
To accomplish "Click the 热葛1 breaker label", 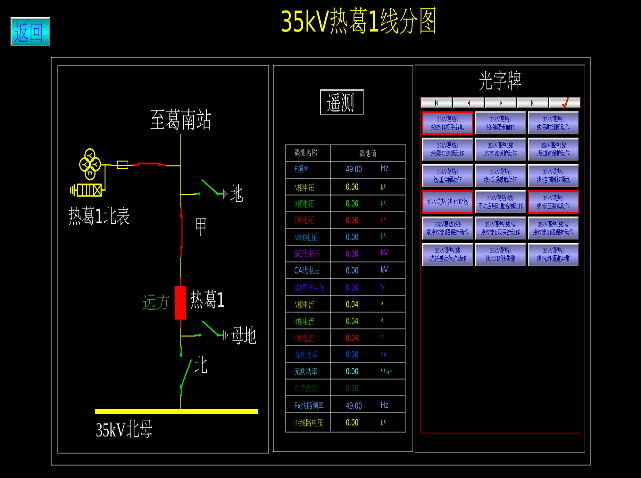I will (207, 300).
